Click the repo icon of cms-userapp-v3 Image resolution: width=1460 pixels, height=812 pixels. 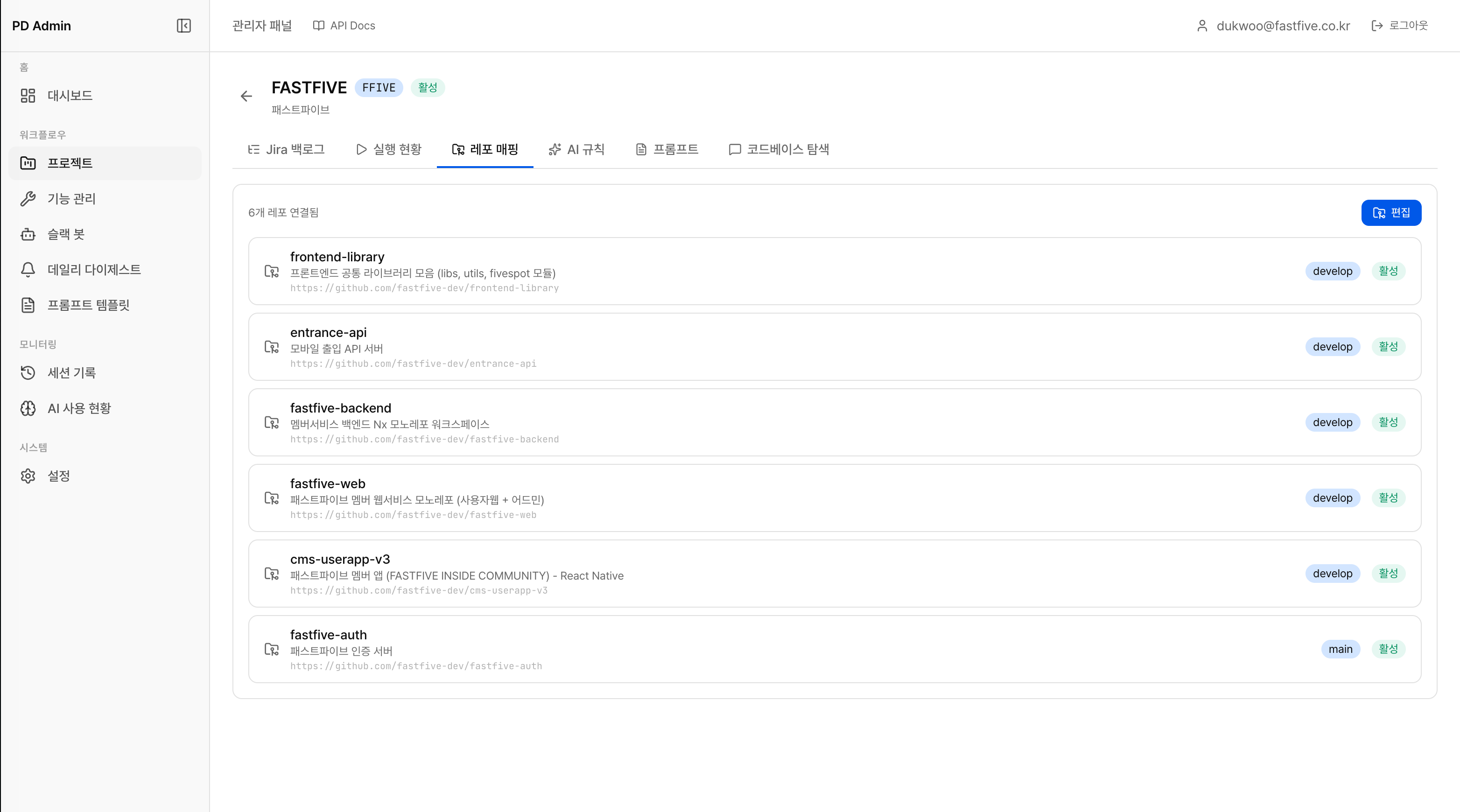coord(272,574)
